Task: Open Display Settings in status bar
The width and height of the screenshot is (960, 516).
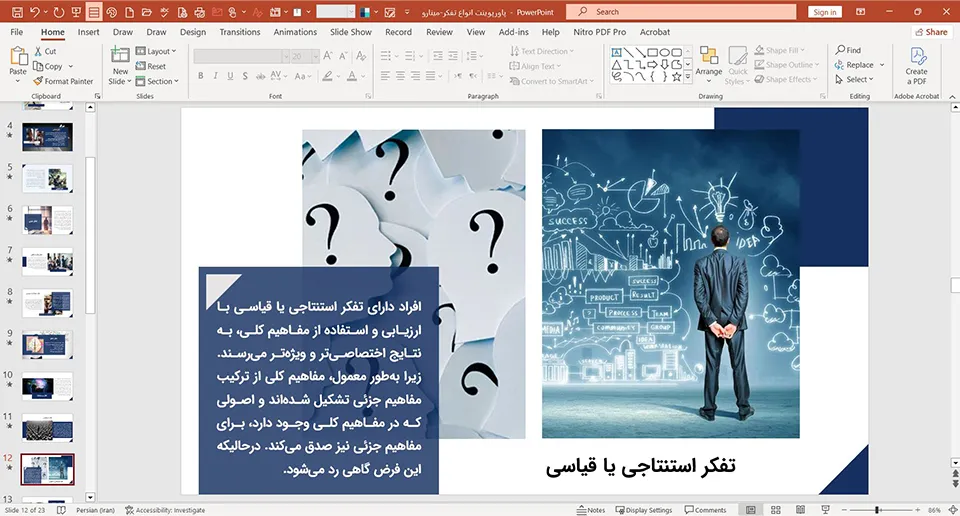Action: 643,510
